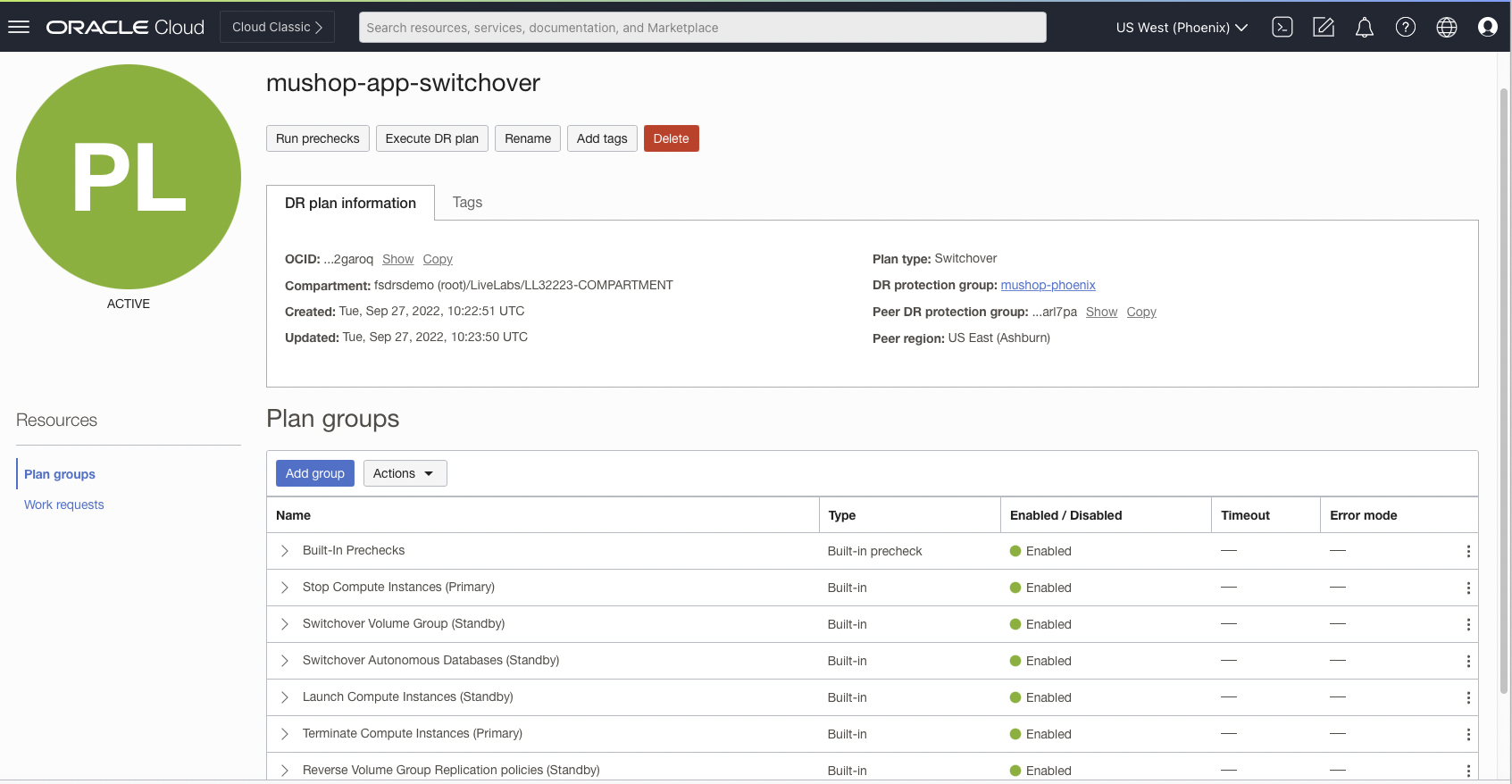Image resolution: width=1512 pixels, height=784 pixels.
Task: Select Work requests in Resources menu
Action: tap(64, 505)
